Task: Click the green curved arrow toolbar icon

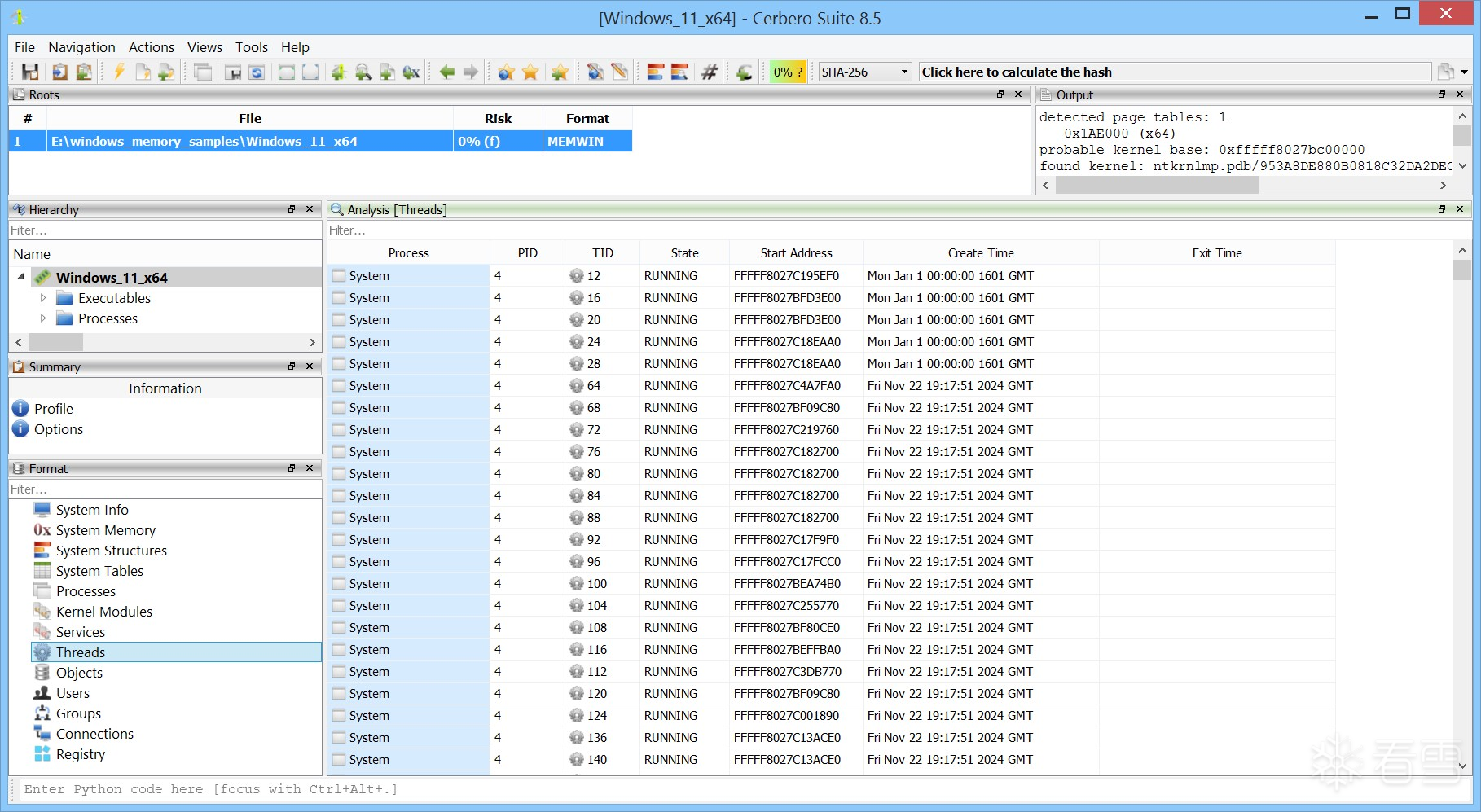Action: point(744,72)
